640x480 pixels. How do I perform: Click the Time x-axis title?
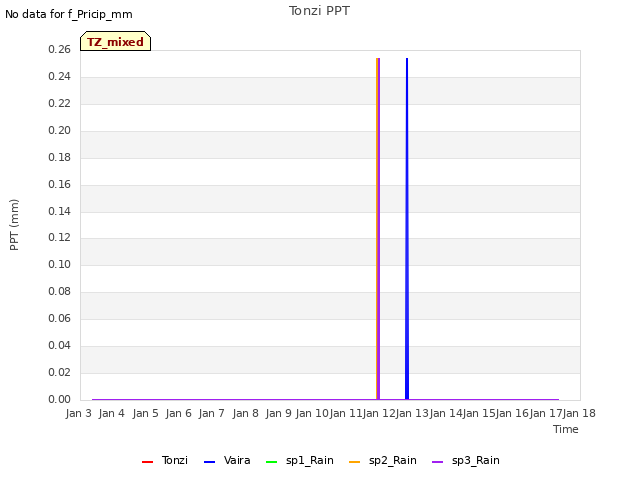(566, 429)
